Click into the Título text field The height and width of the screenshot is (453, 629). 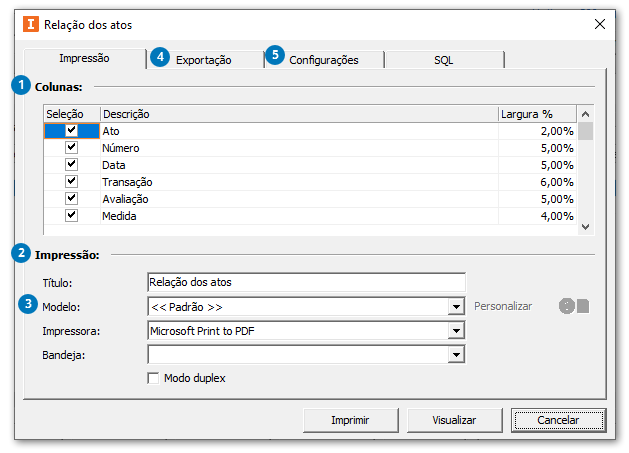[x=305, y=283]
